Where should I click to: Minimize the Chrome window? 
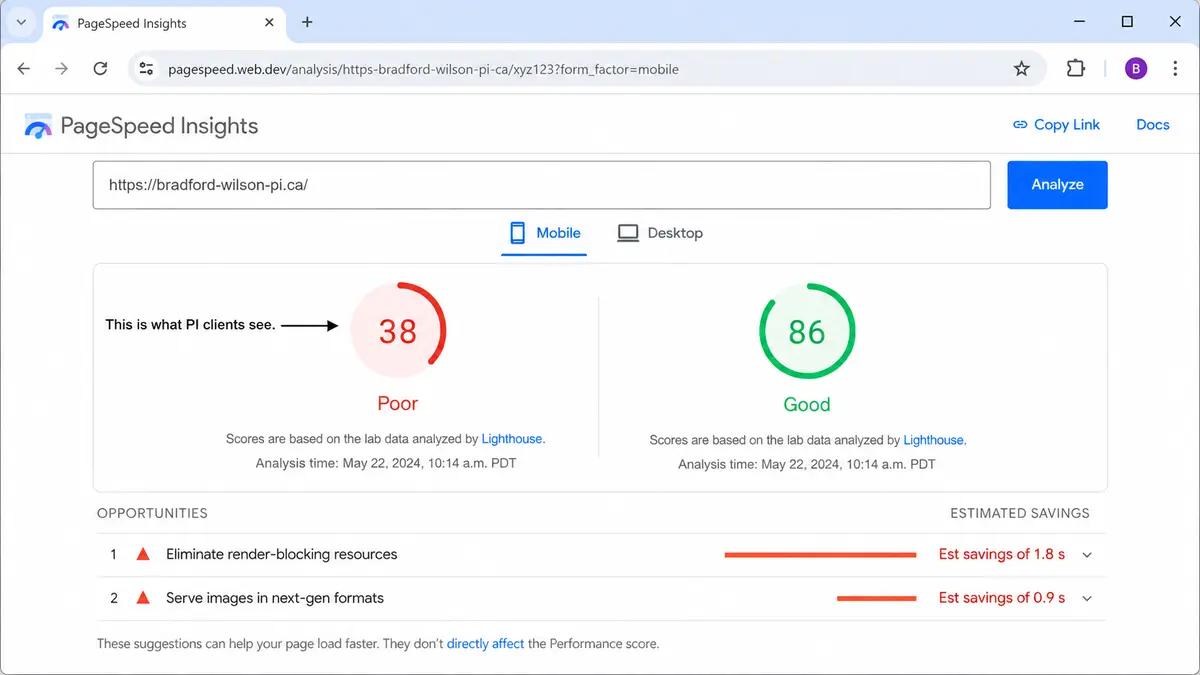pos(1080,21)
